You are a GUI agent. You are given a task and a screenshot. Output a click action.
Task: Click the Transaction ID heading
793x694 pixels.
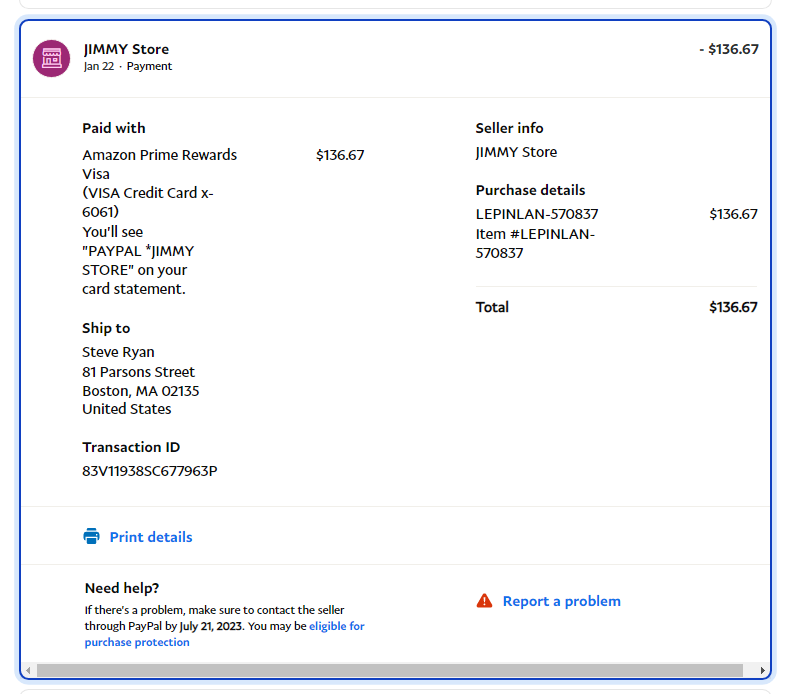[x=131, y=447]
